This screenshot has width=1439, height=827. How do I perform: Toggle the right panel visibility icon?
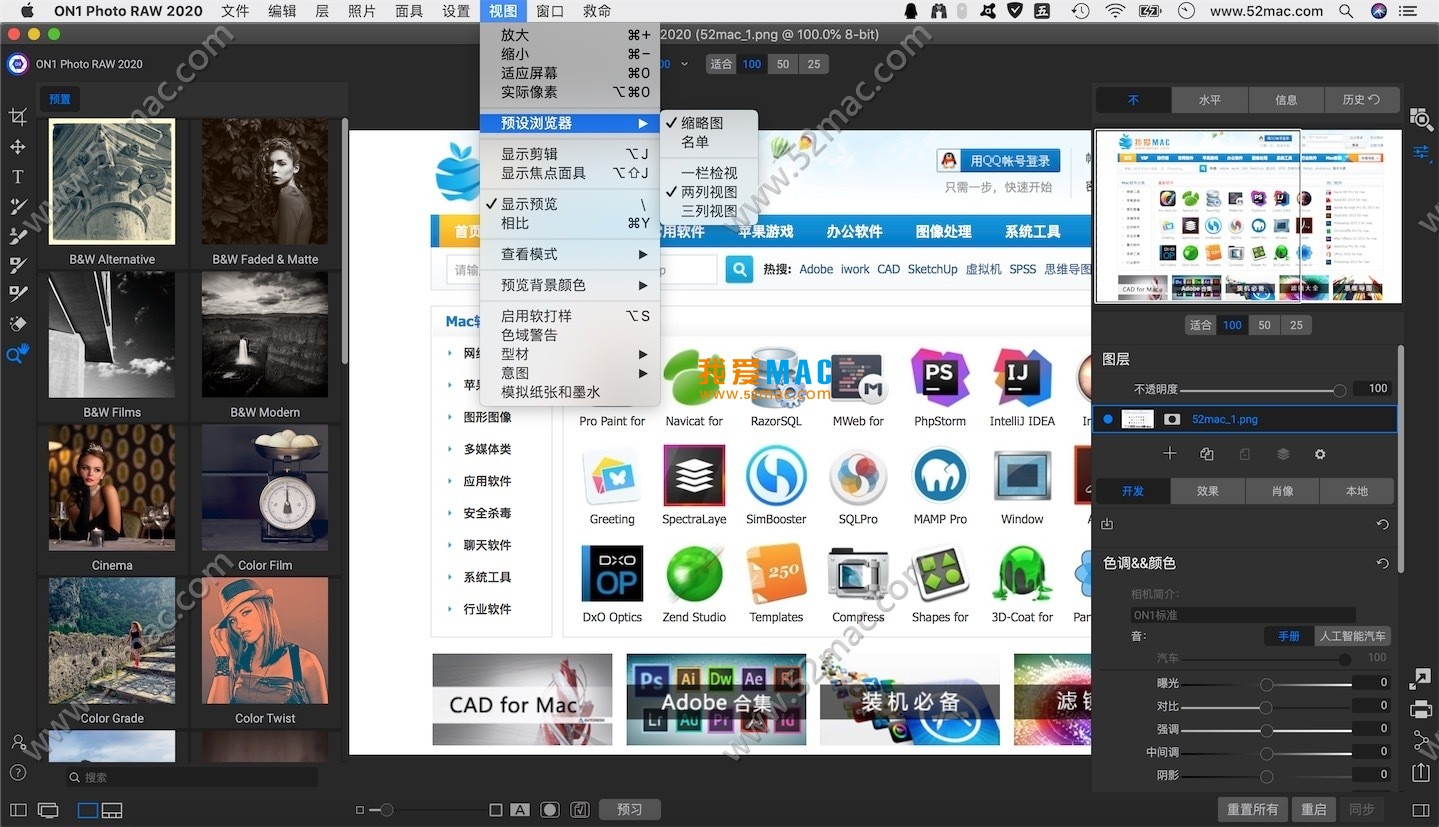point(1421,810)
